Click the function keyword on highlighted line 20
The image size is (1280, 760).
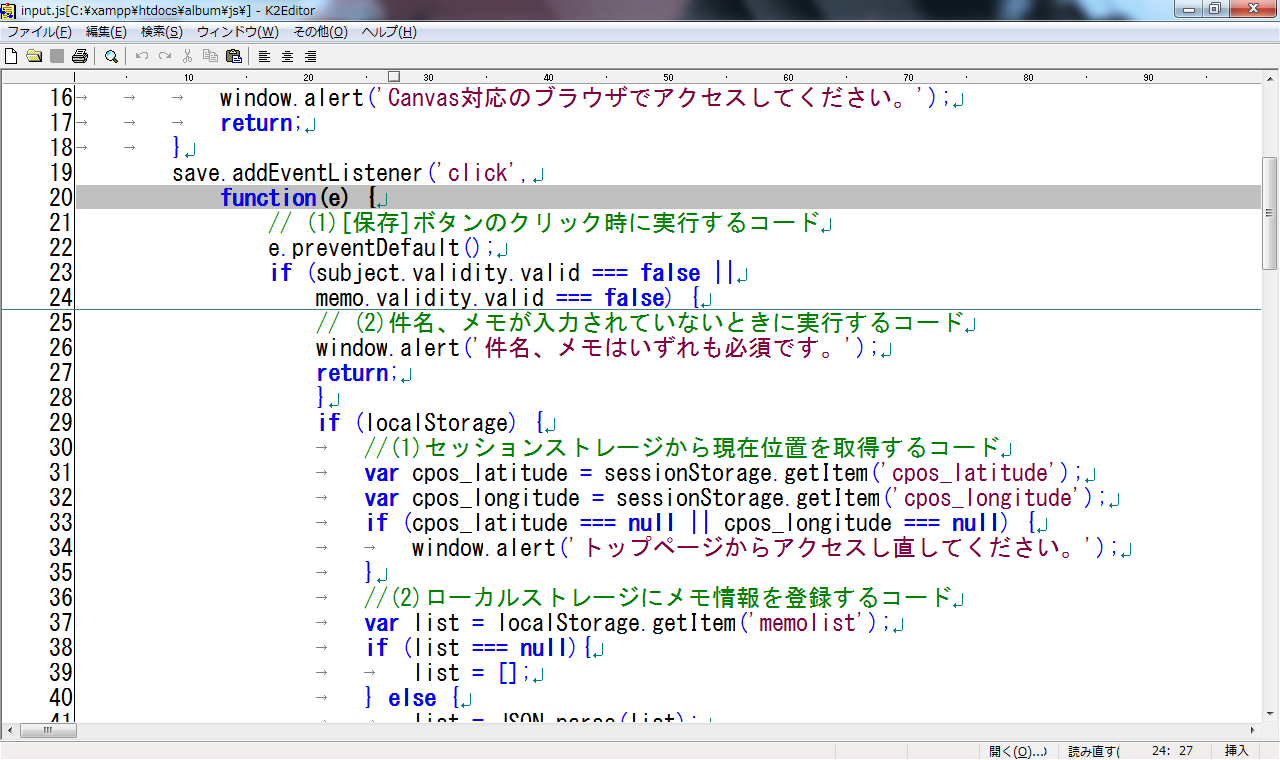[x=268, y=198]
